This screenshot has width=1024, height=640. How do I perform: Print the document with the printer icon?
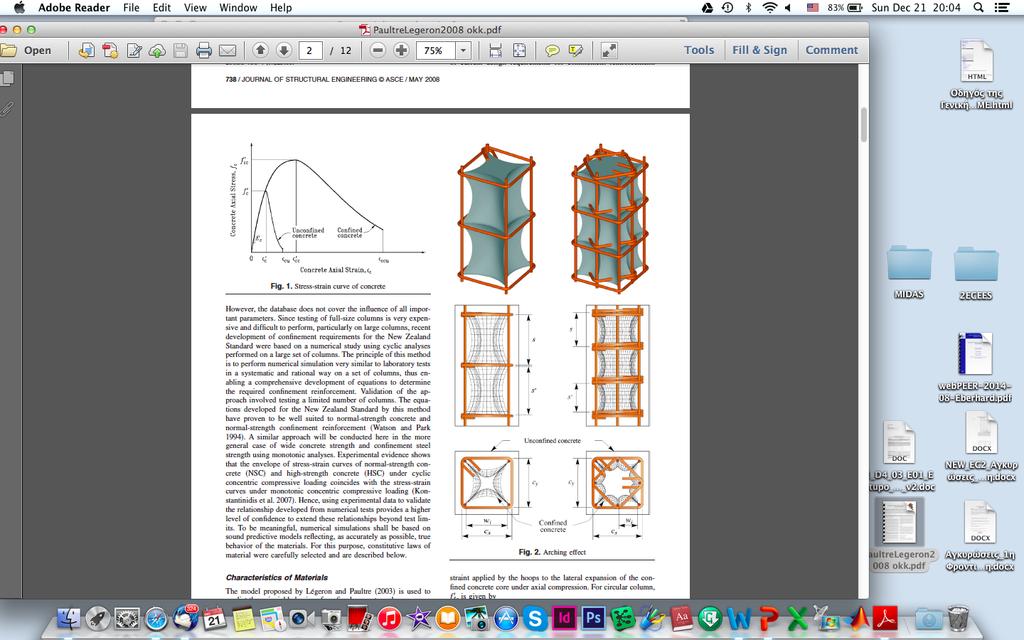(x=204, y=50)
